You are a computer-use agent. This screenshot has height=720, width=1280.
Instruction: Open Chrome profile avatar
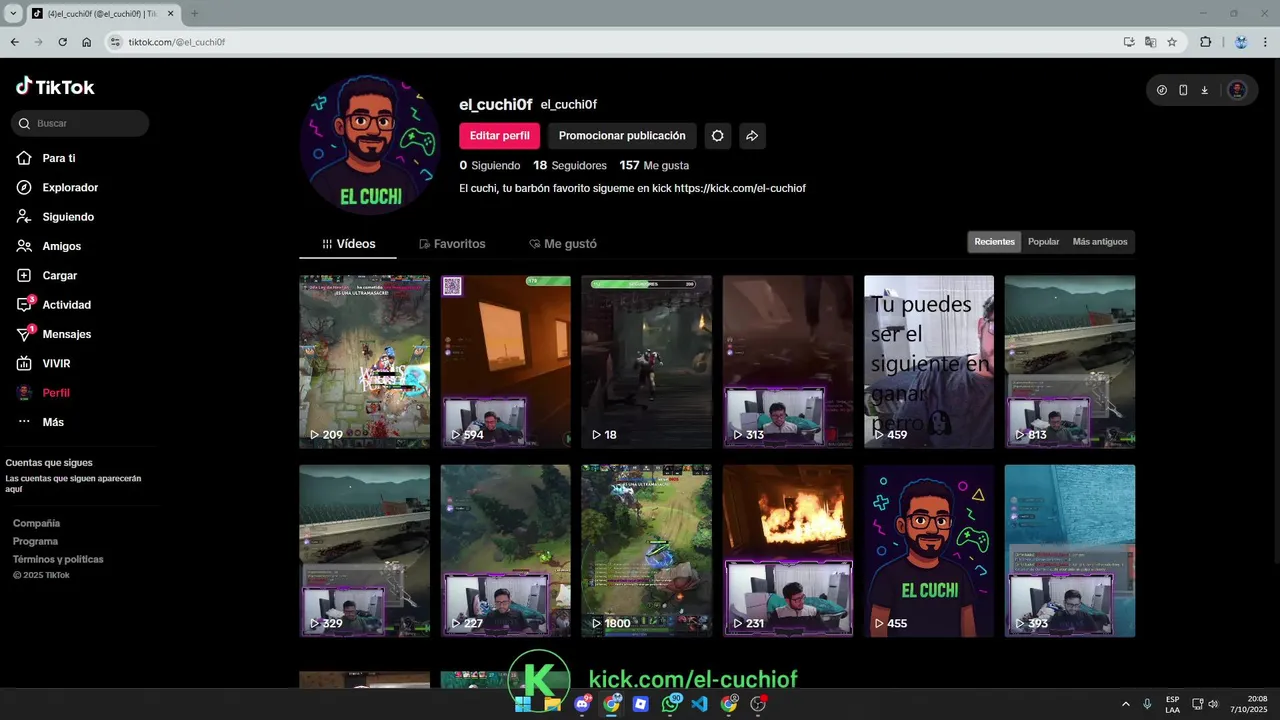[x=1241, y=42]
